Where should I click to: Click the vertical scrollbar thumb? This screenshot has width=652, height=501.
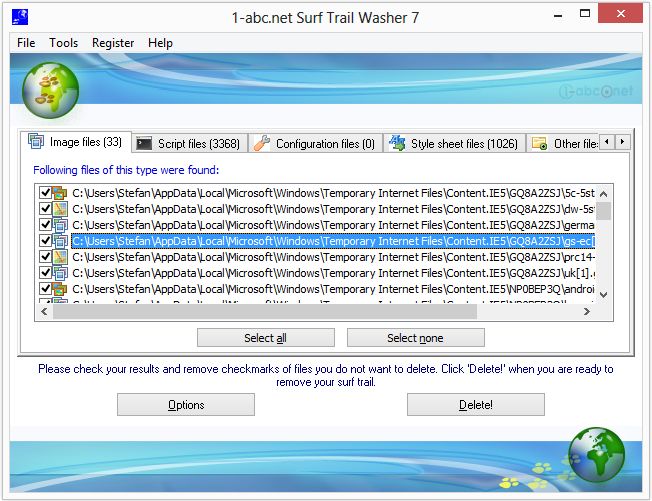point(603,210)
